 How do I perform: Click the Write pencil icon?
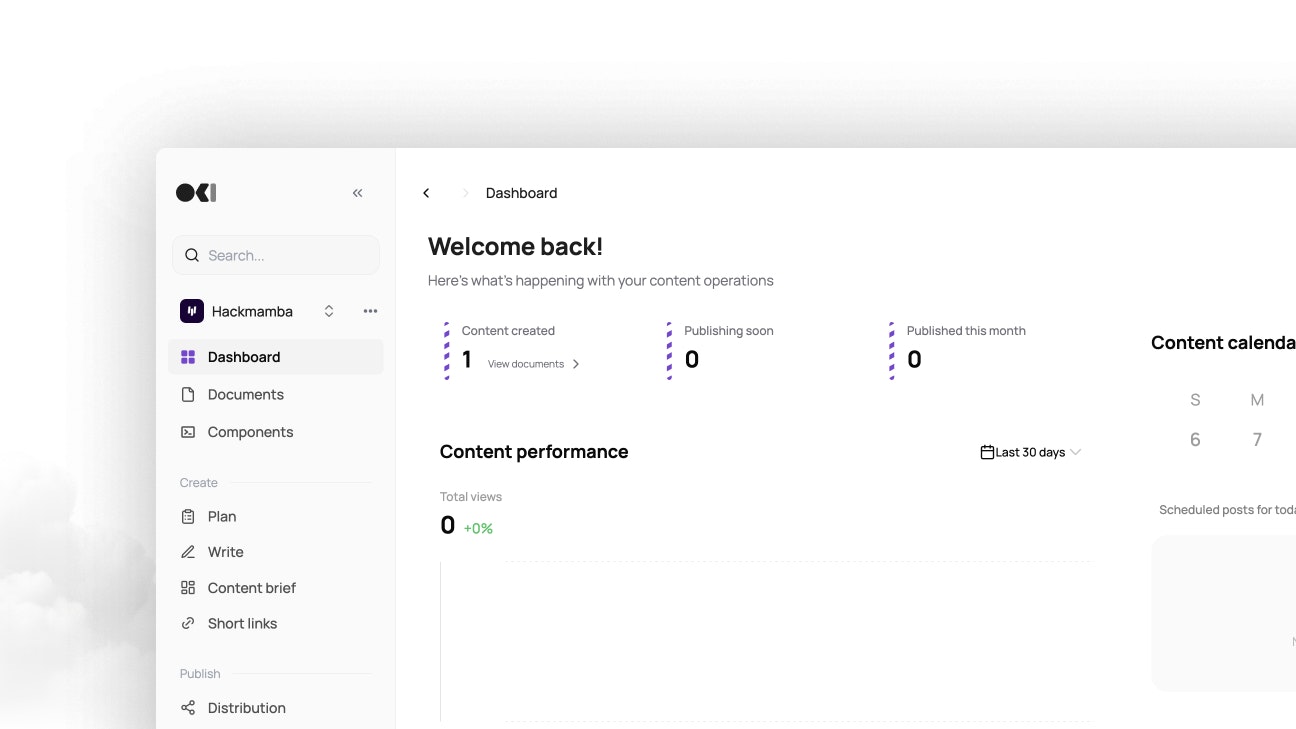point(188,552)
